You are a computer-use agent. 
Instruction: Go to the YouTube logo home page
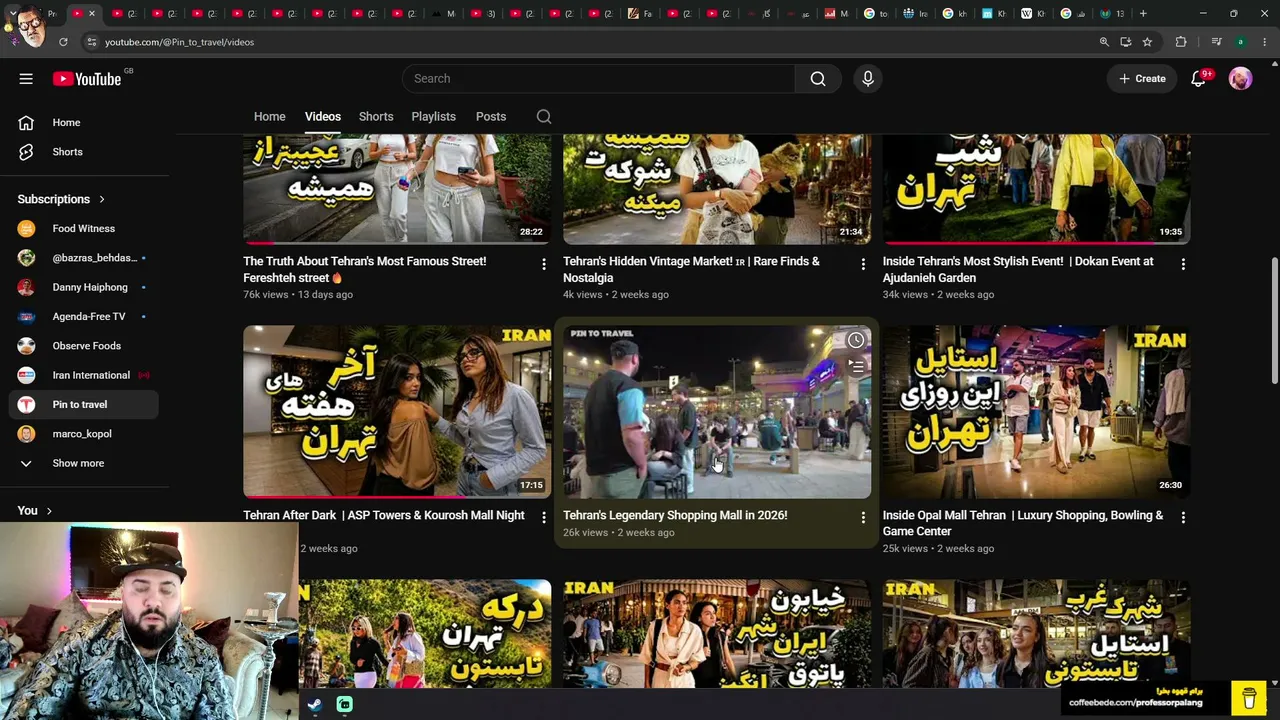pyautogui.click(x=87, y=79)
